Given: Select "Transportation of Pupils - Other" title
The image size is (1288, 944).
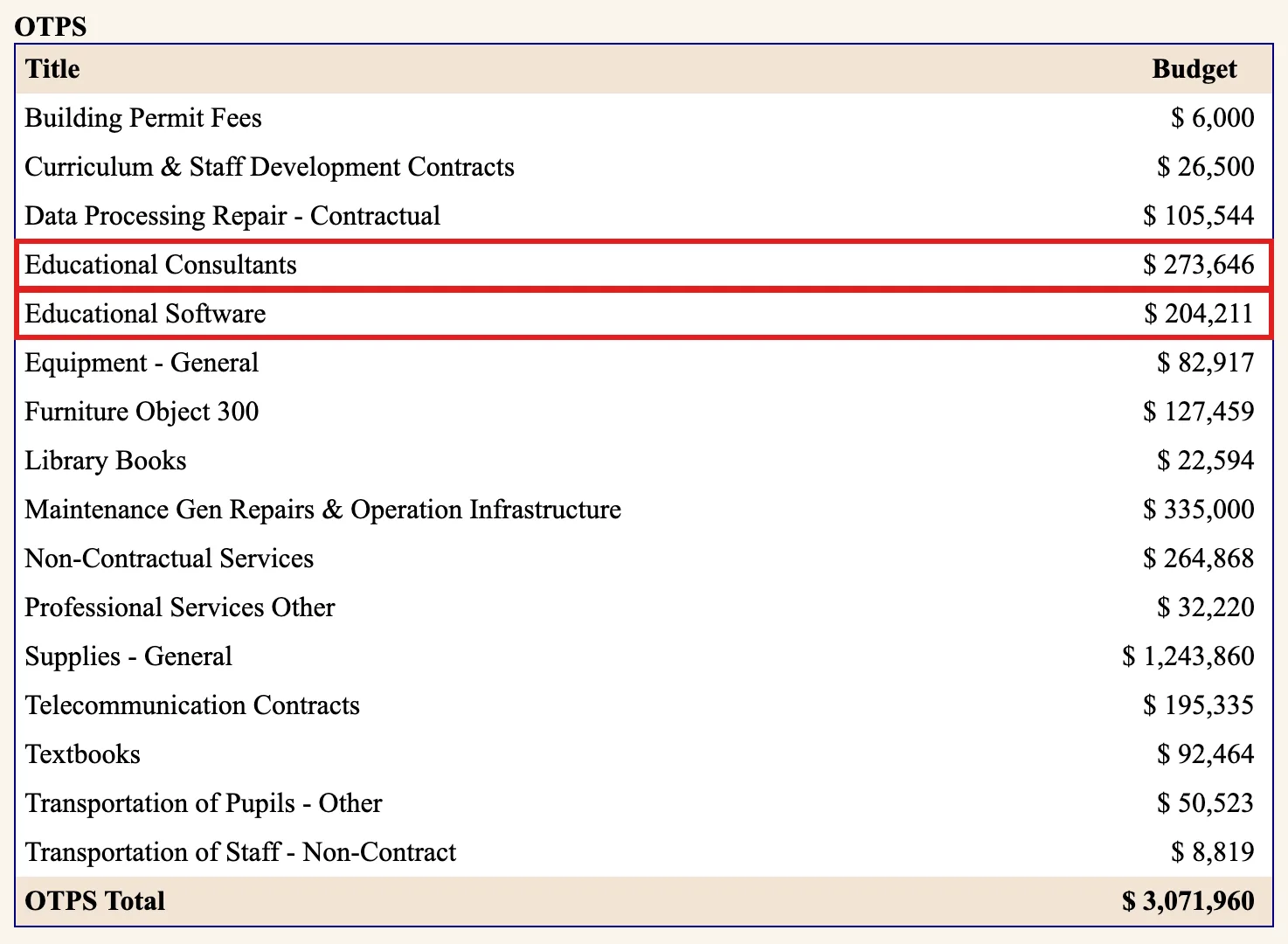Looking at the screenshot, I should [x=204, y=803].
